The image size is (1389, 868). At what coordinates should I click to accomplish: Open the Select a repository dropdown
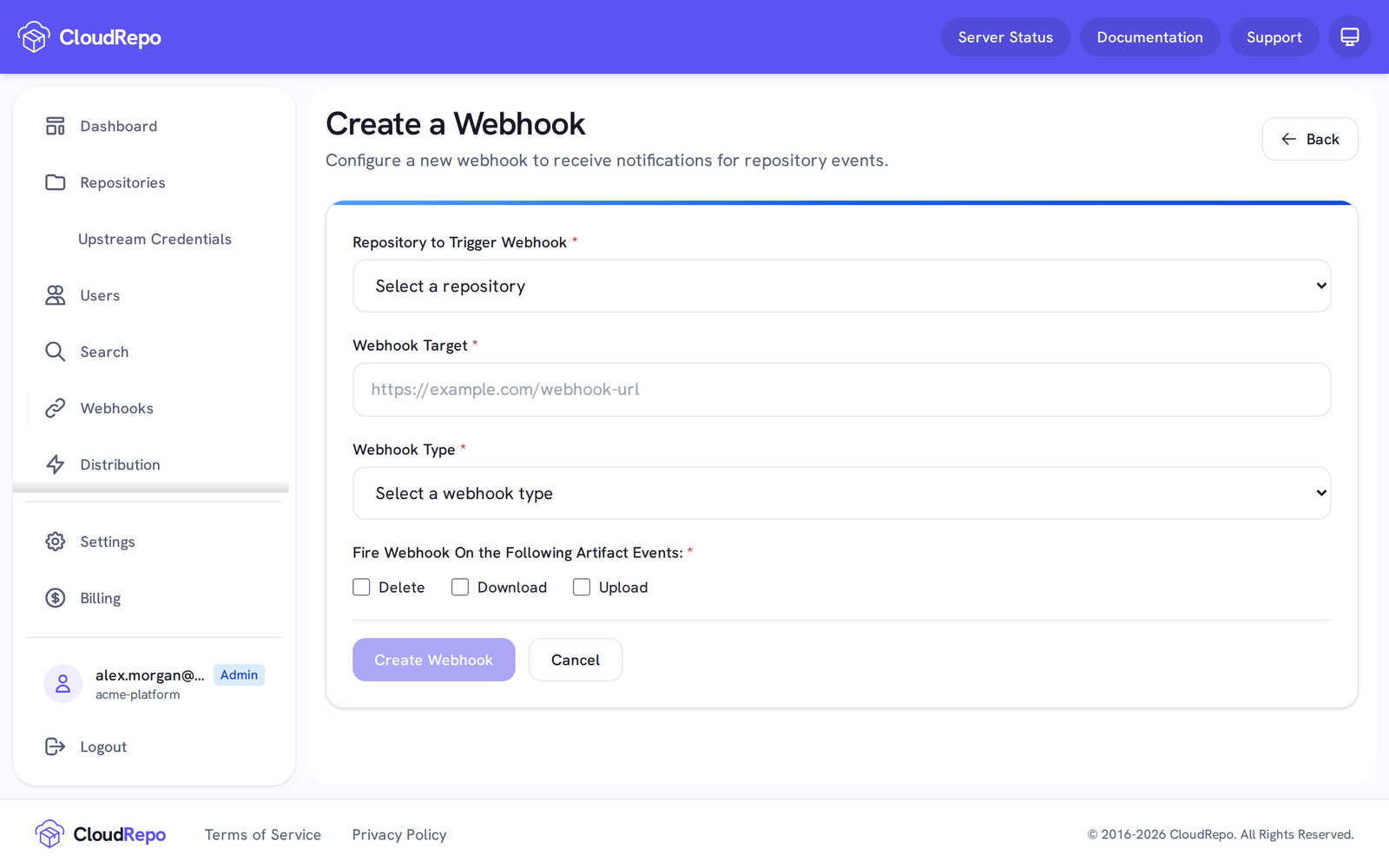(x=841, y=286)
